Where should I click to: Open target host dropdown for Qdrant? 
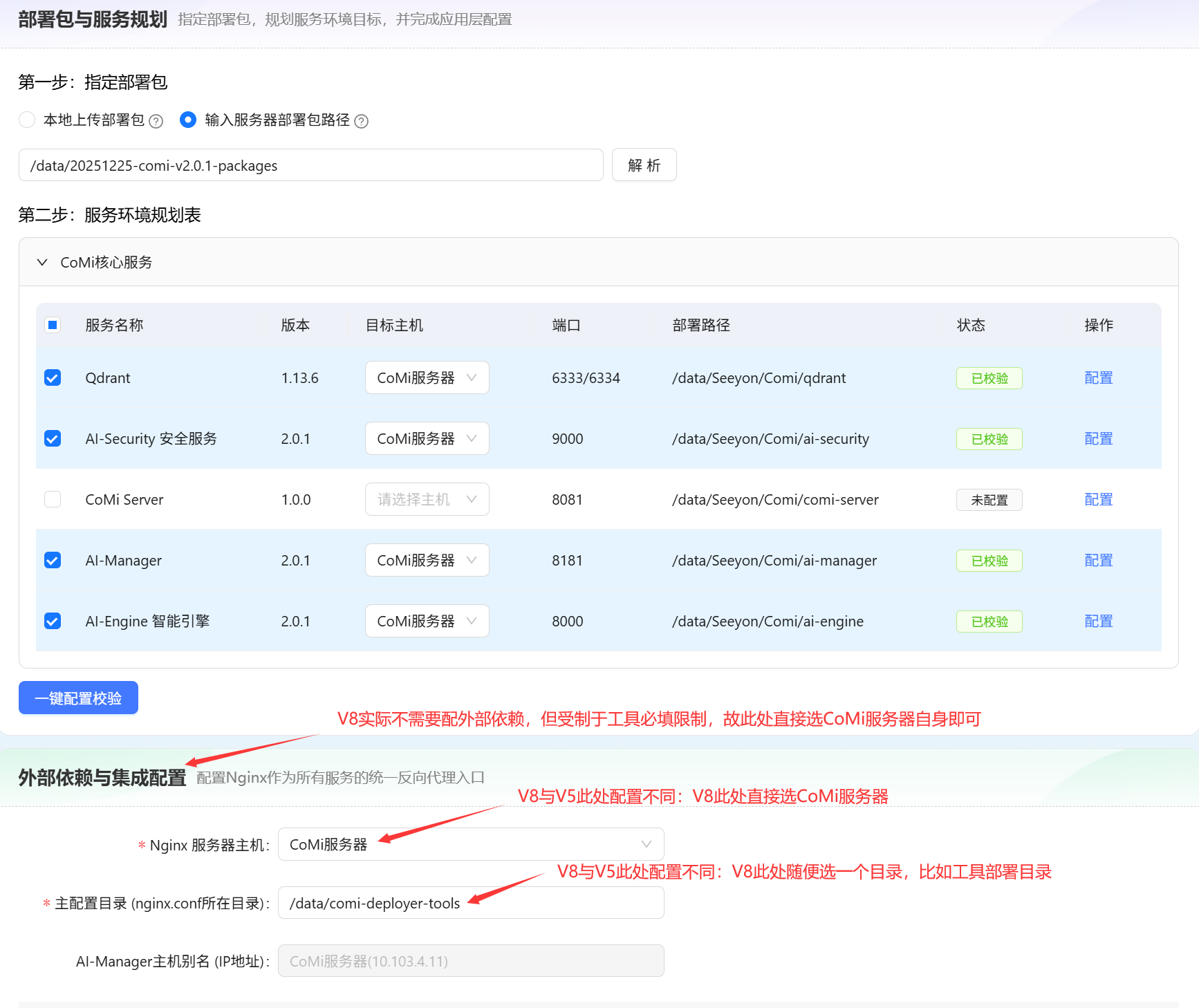[x=427, y=378]
